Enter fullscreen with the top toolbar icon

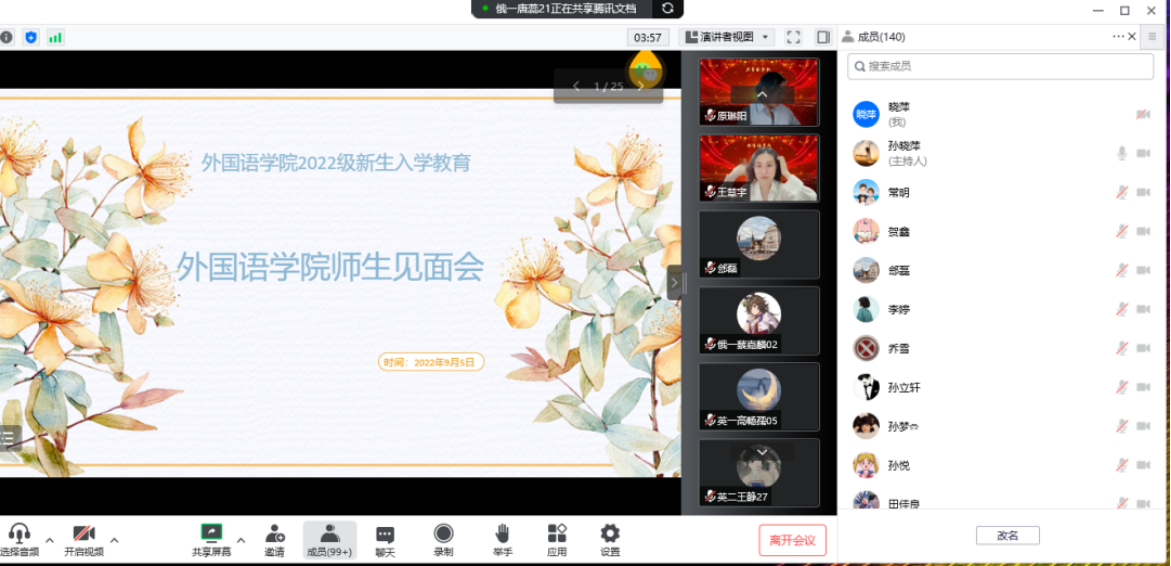[793, 37]
